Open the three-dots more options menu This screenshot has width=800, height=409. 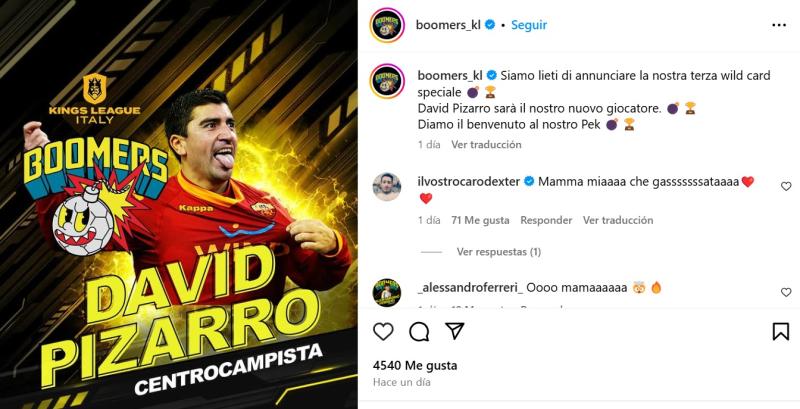(779, 25)
